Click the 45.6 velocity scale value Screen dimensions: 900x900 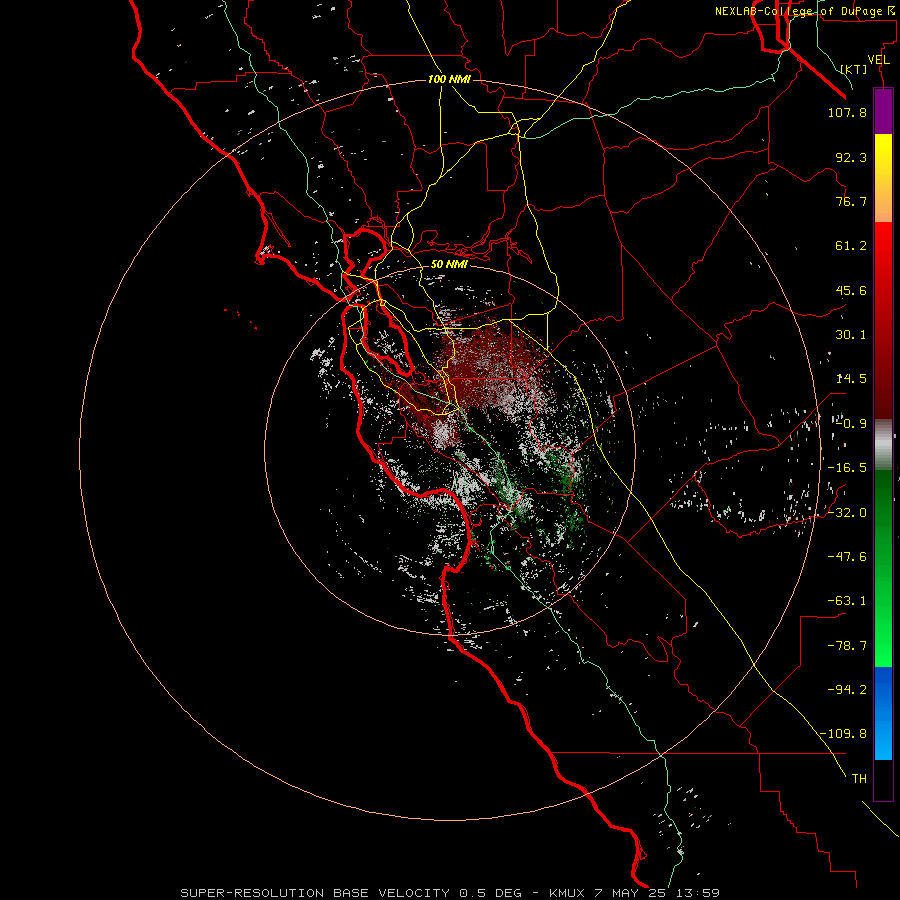(851, 290)
